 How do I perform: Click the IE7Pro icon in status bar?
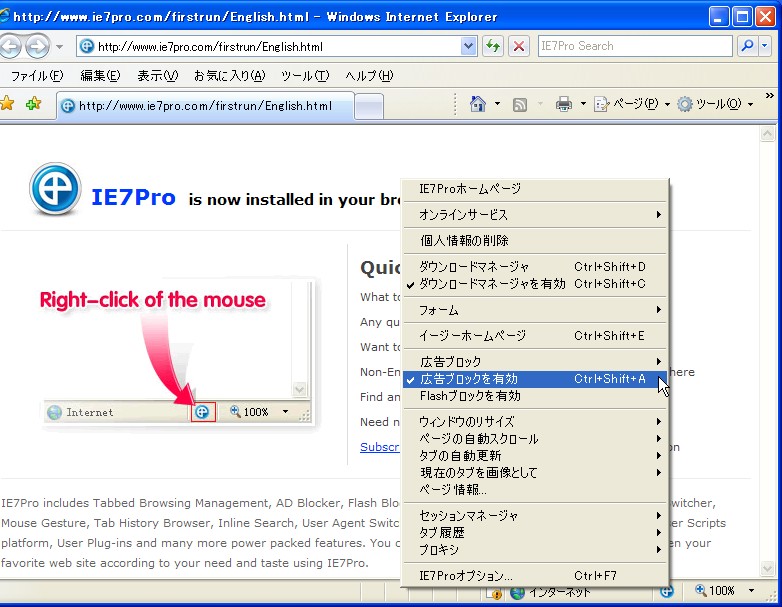pos(667,592)
